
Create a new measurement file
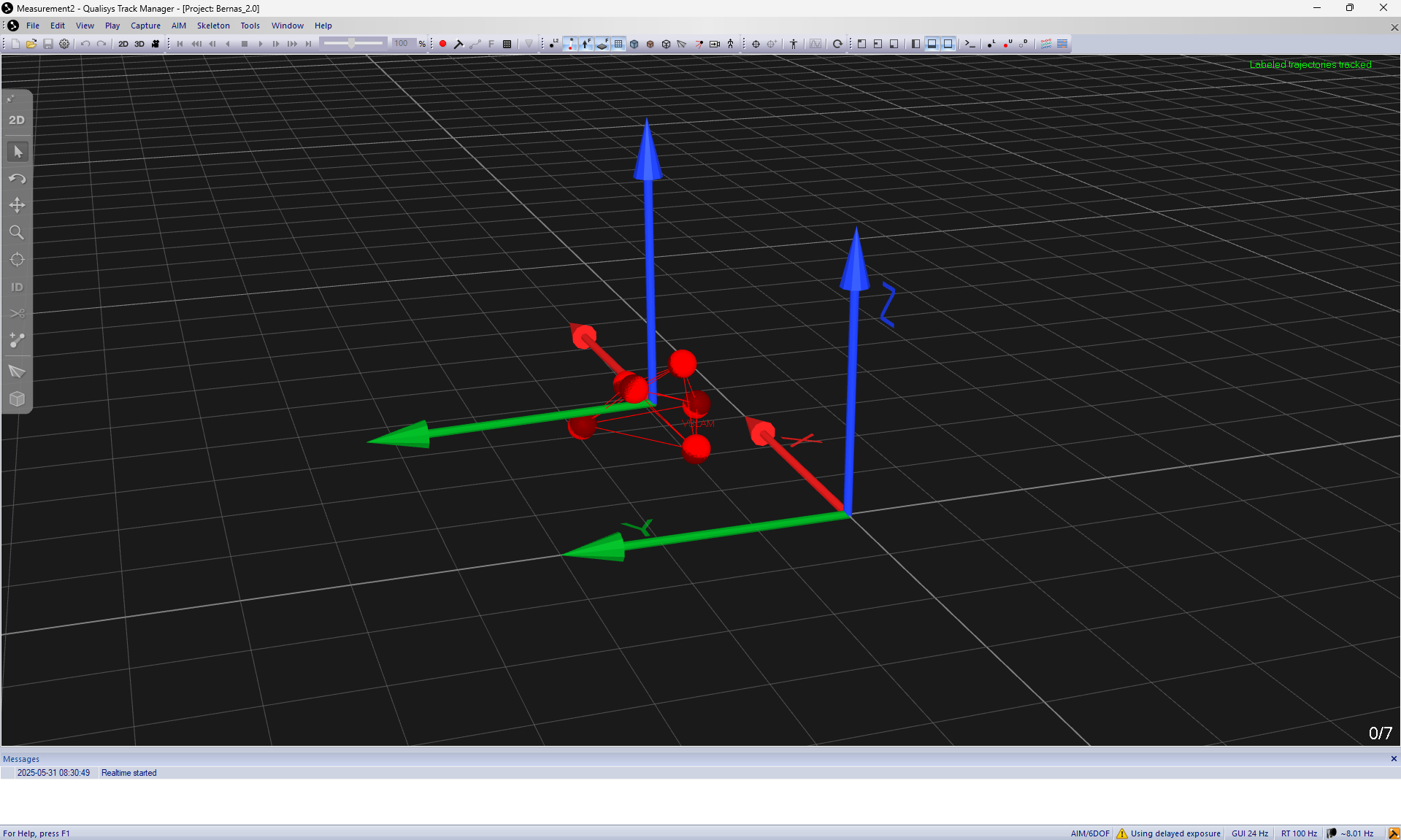coord(15,44)
